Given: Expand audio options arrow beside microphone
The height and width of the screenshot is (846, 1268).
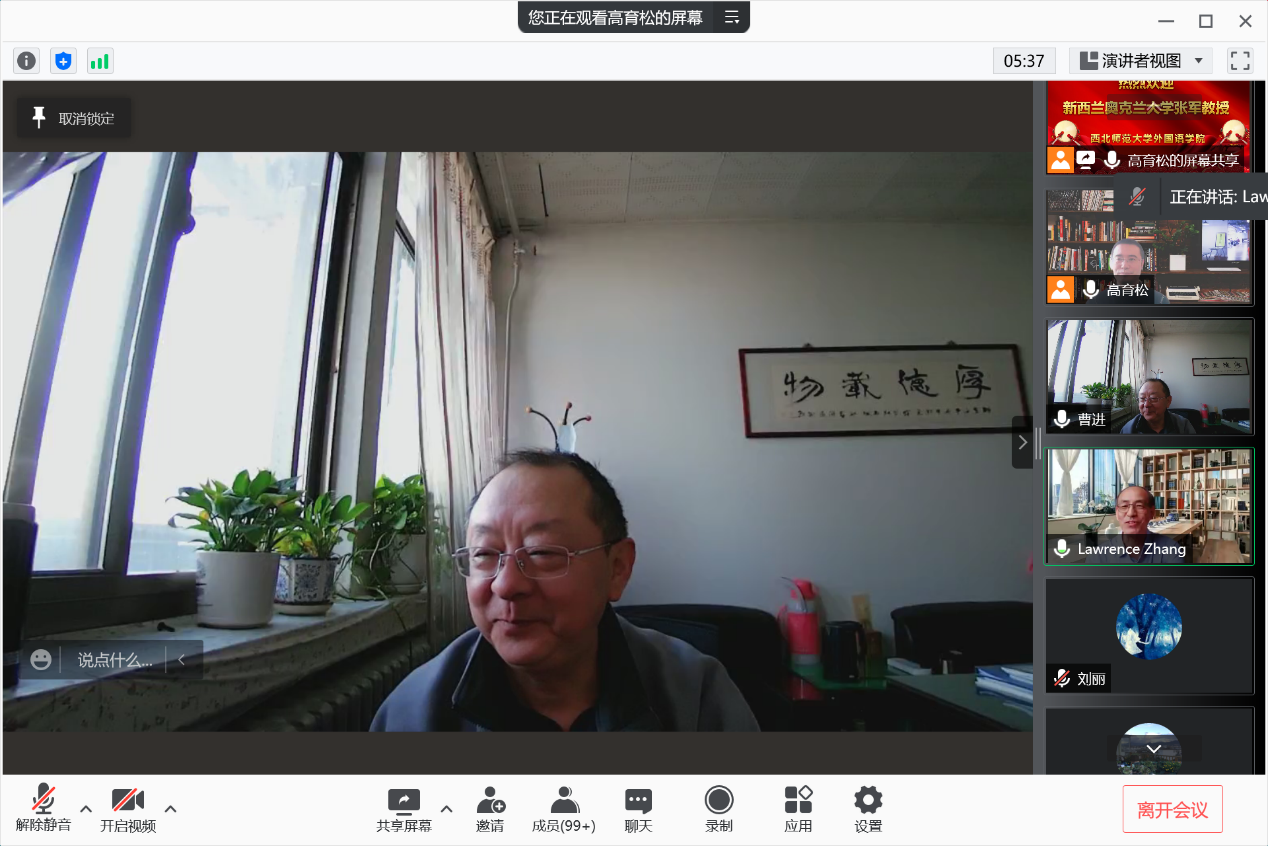Looking at the screenshot, I should (x=86, y=809).
